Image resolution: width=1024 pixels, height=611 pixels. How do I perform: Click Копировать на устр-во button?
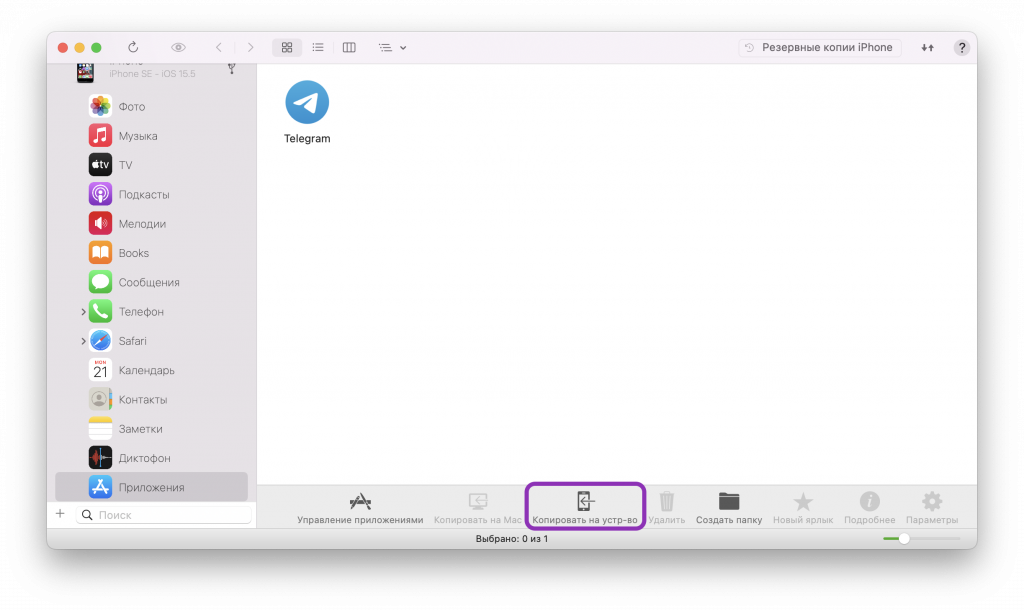[x=585, y=508]
